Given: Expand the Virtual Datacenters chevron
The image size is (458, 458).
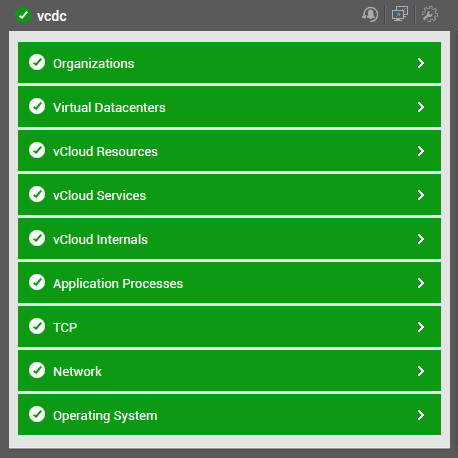Looking at the screenshot, I should [x=421, y=107].
